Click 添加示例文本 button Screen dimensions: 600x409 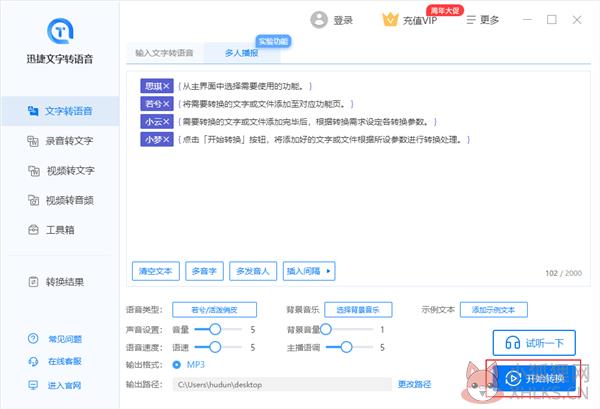coord(494,310)
